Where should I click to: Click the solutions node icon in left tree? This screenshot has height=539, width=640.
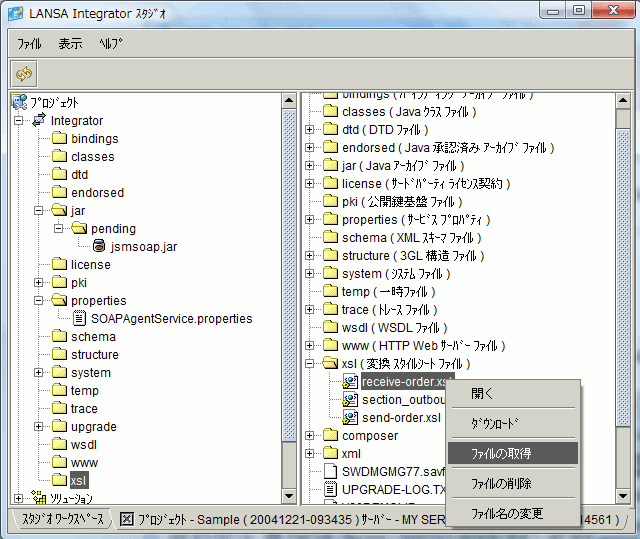coord(39,498)
